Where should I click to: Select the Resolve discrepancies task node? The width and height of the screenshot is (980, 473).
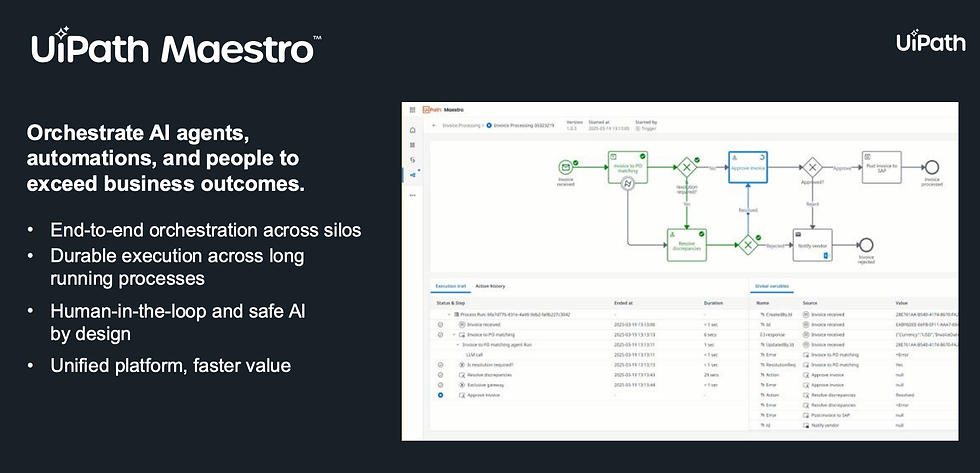point(686,245)
